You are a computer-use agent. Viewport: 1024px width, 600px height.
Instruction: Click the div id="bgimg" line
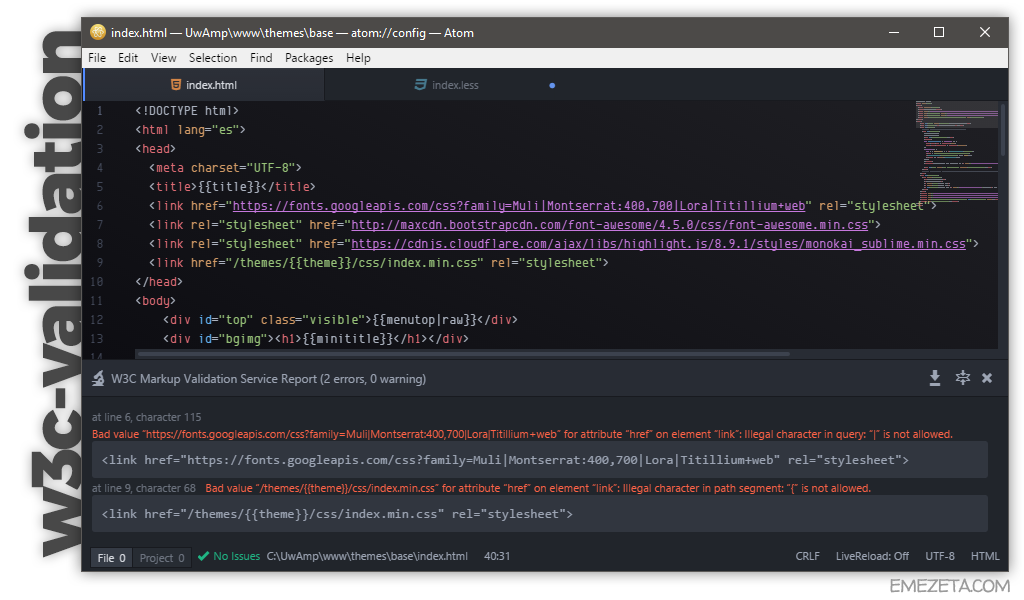[x=315, y=338]
